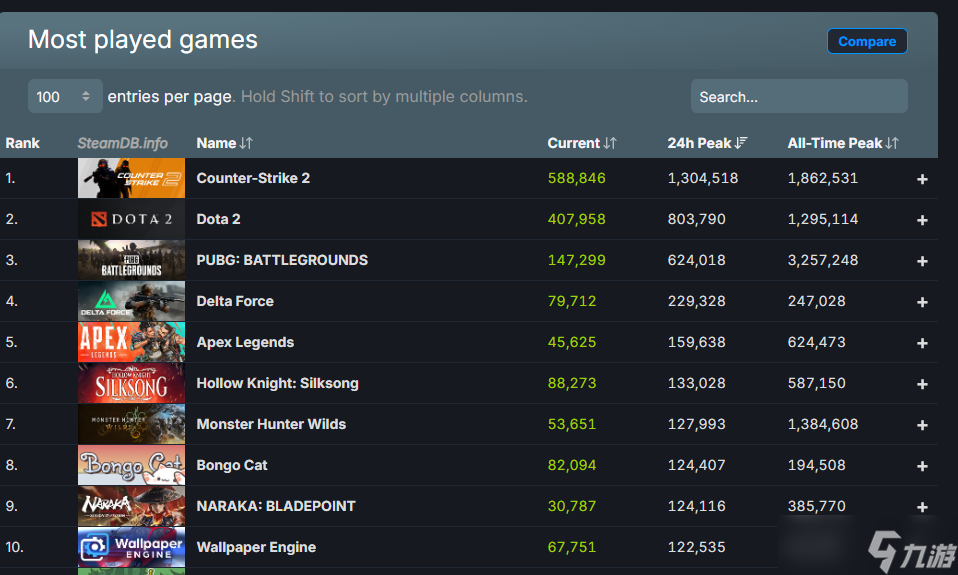Screen dimensions: 958x575
Task: Sort table by Name column header
Action: click(x=224, y=143)
